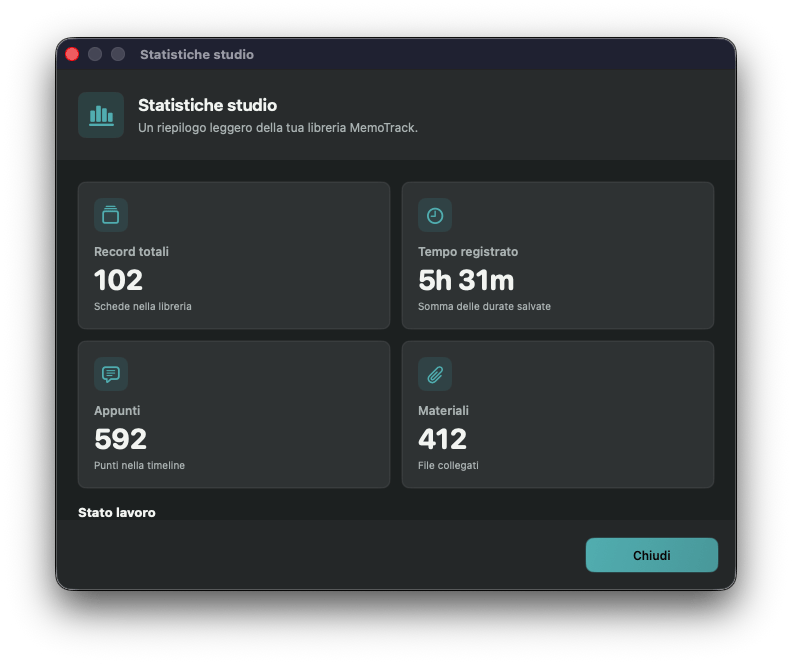Click the value '412'
Screen dimensions: 792x664
point(442,439)
